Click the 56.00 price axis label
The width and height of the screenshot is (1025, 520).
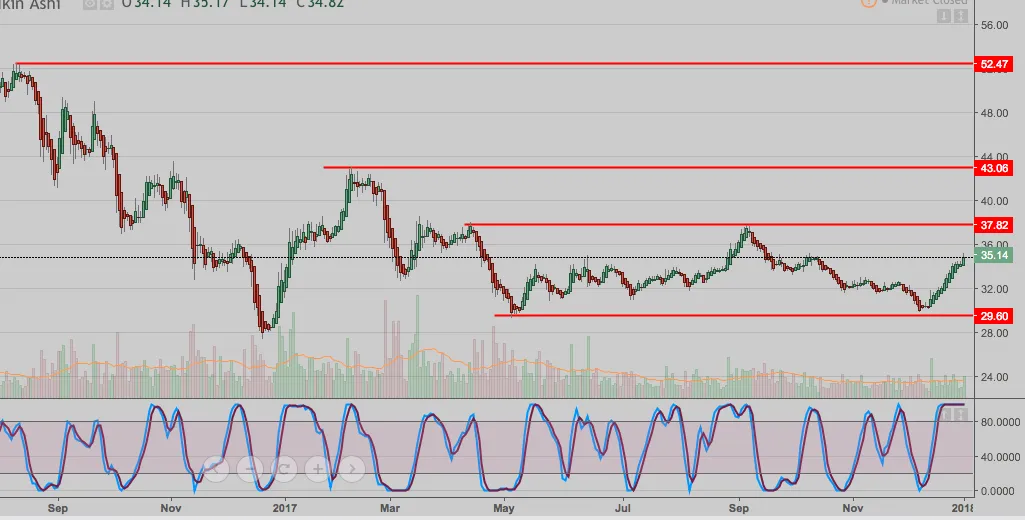click(994, 25)
